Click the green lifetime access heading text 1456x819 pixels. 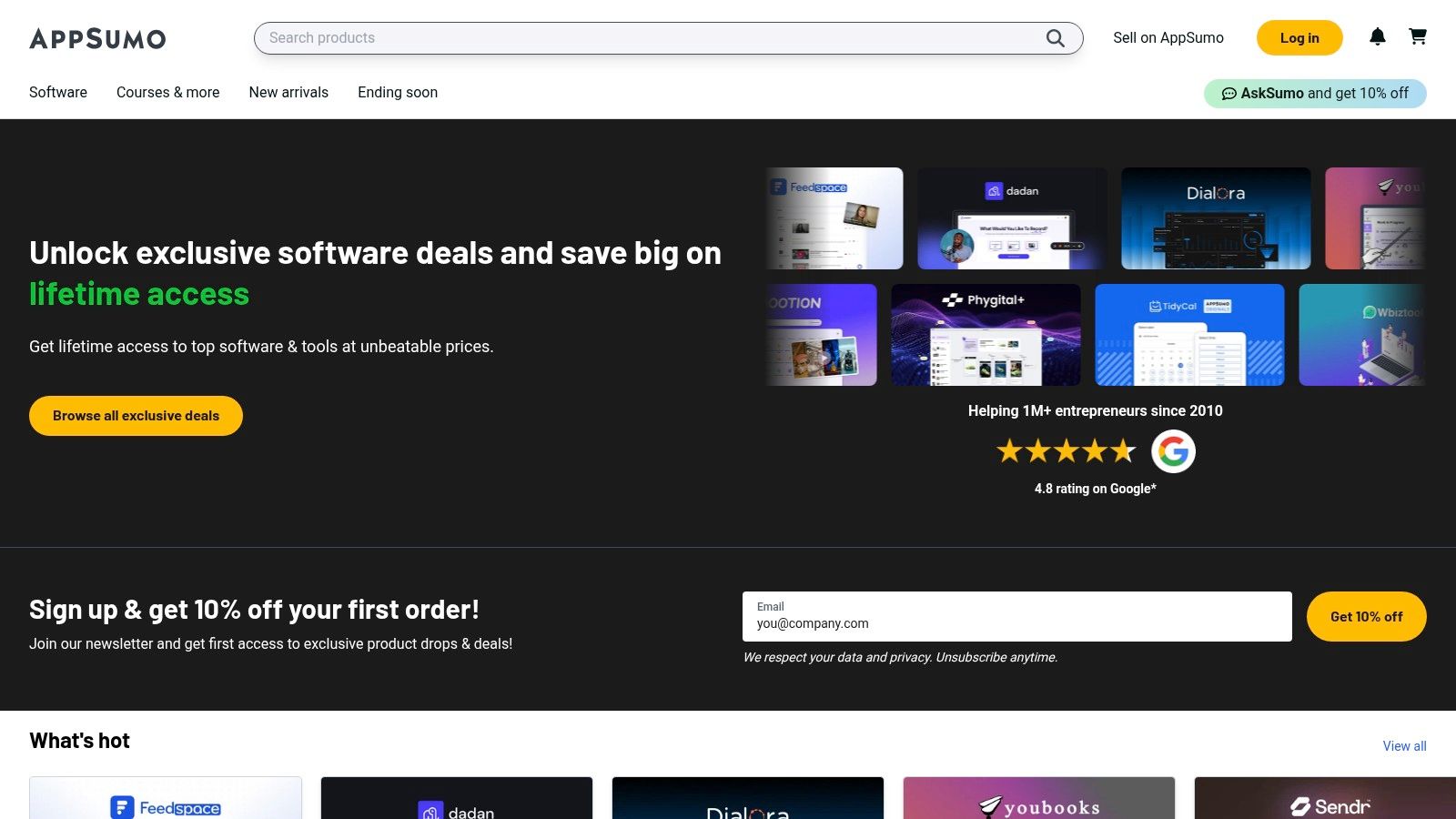[x=139, y=294]
